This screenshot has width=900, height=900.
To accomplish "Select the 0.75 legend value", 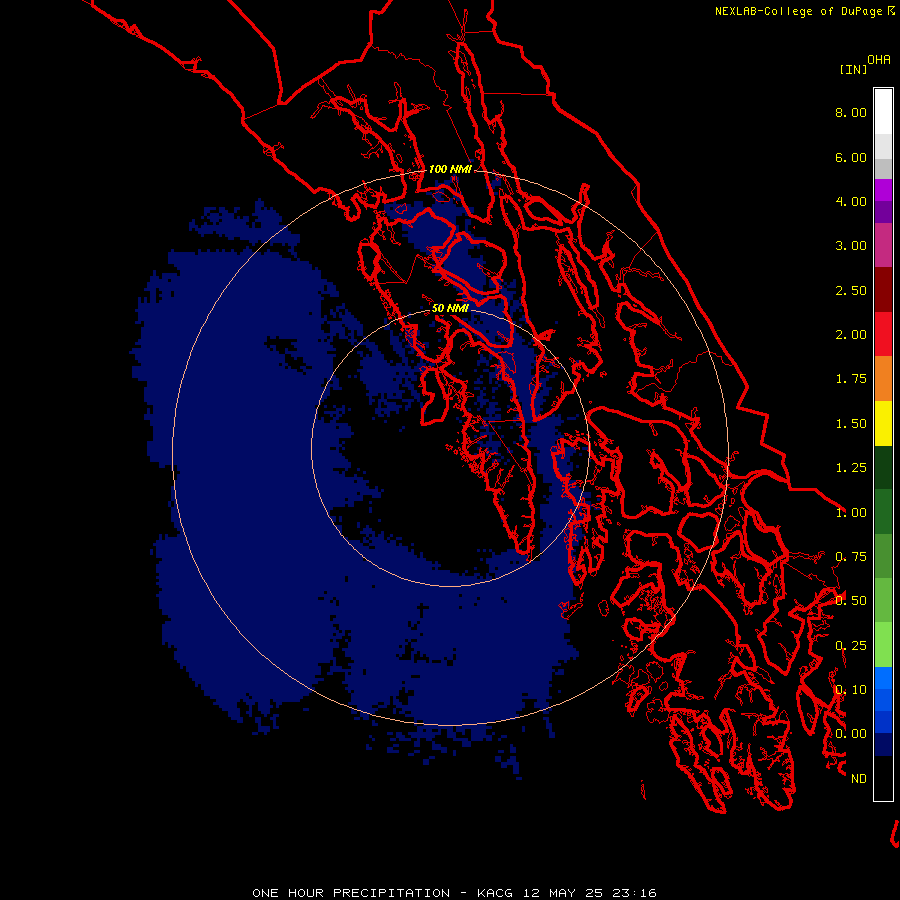I will pyautogui.click(x=851, y=557).
